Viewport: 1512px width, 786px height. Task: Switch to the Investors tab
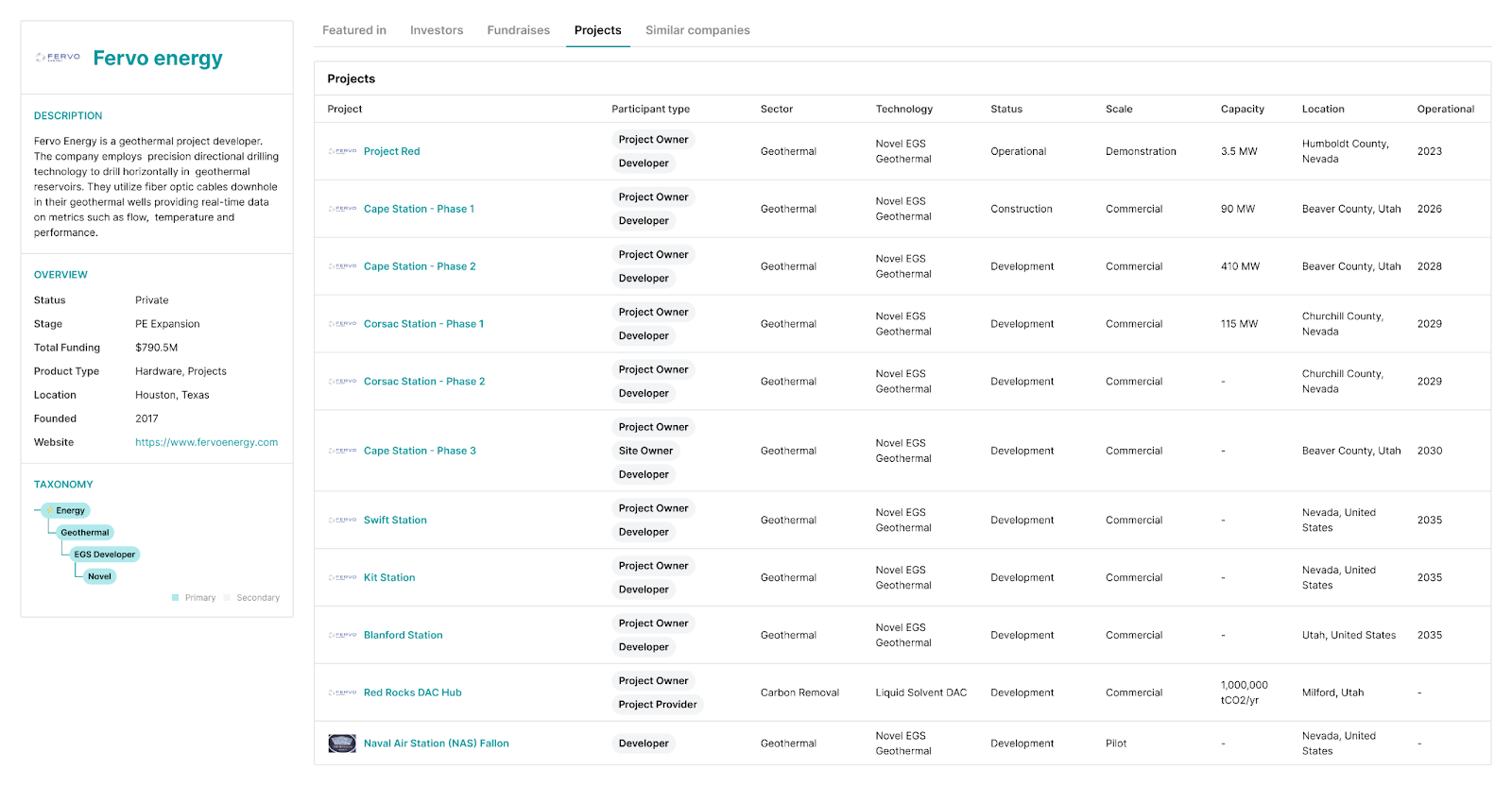pos(437,30)
